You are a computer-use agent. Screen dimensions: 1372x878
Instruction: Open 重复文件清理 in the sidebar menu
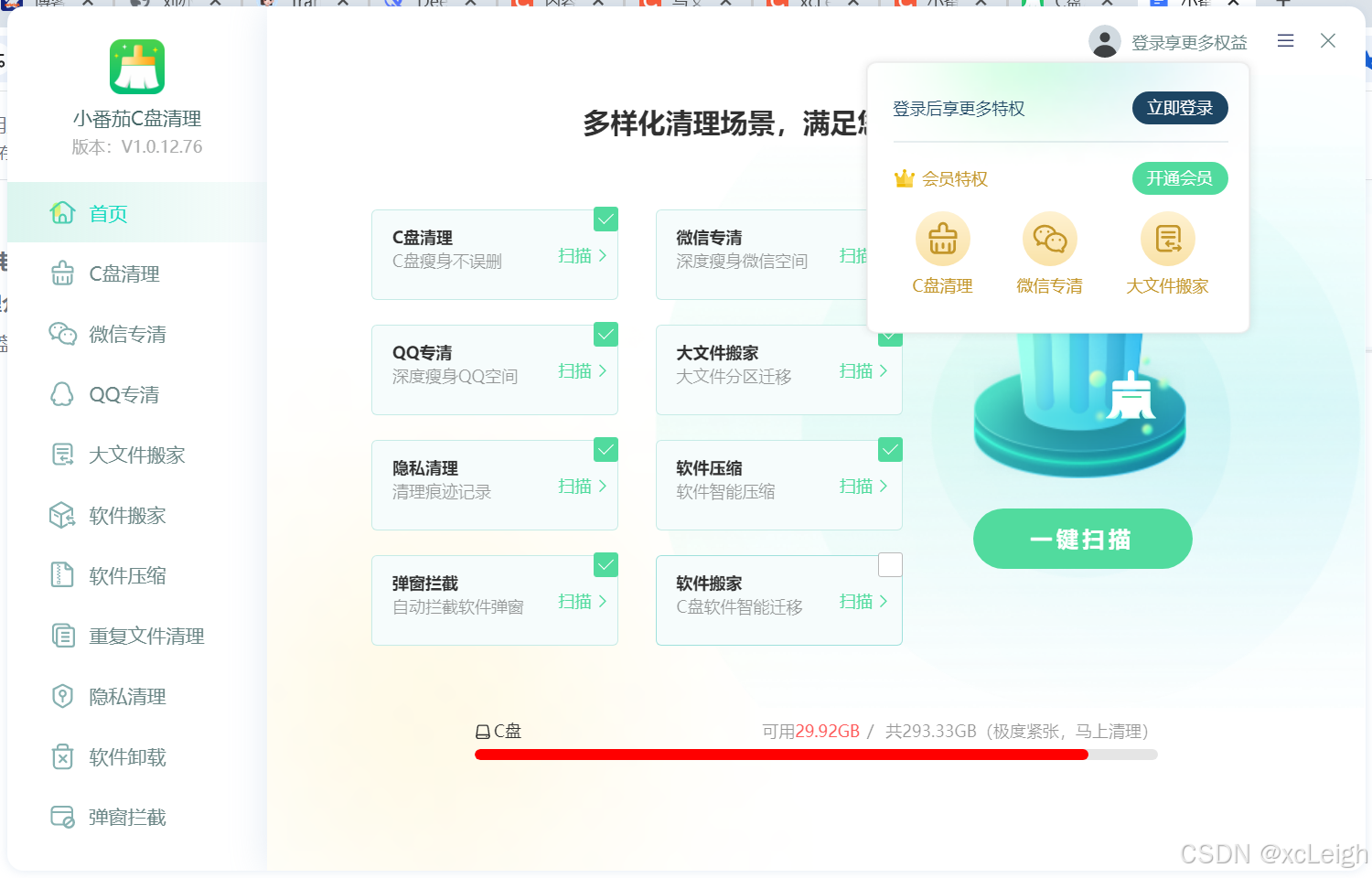click(x=136, y=636)
